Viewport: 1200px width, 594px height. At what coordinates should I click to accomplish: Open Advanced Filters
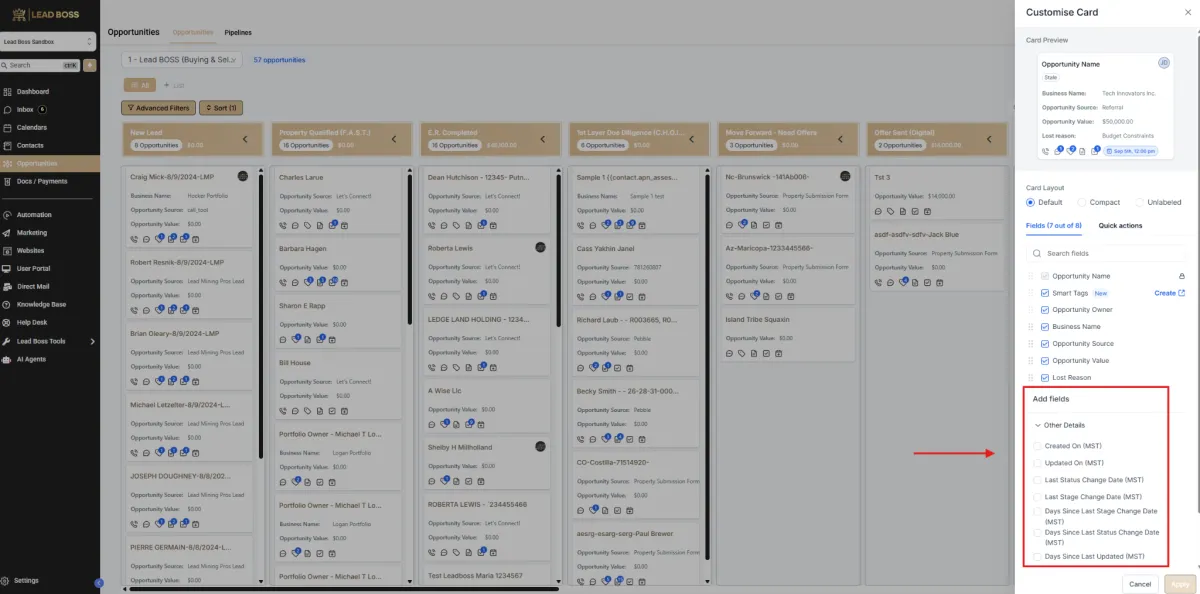158,108
